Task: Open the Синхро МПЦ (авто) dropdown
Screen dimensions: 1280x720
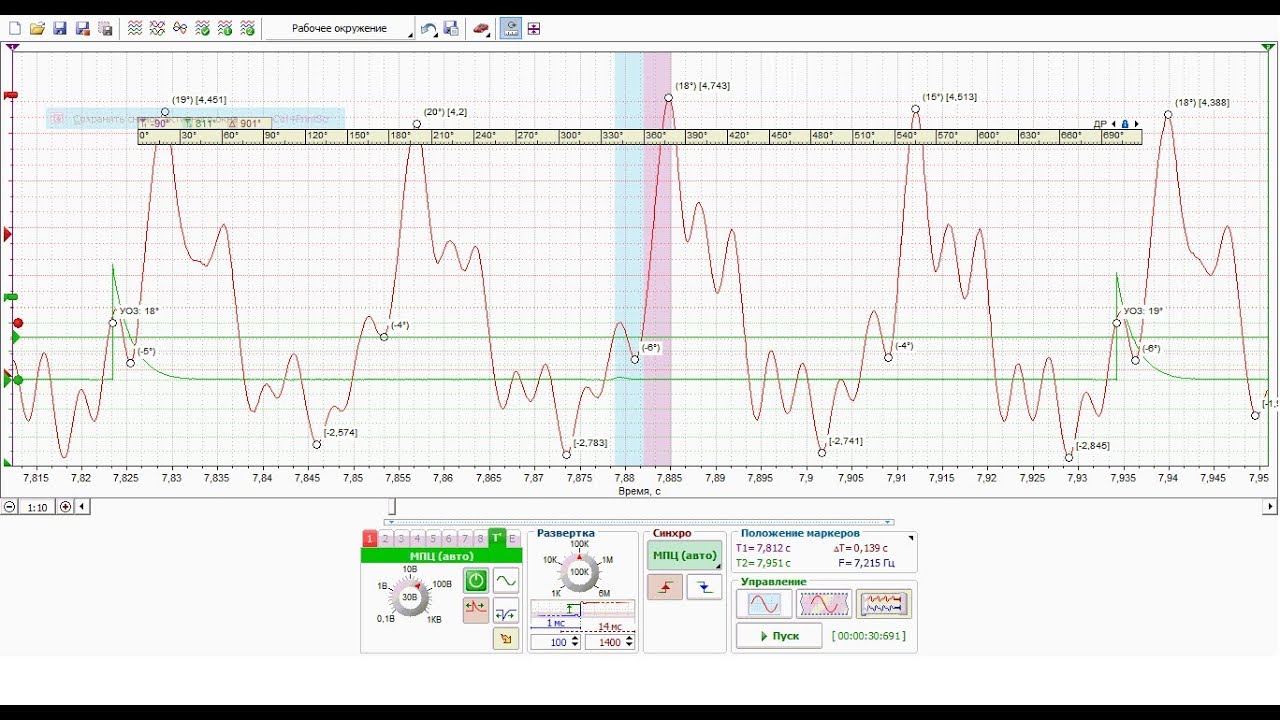Action: (x=685, y=556)
